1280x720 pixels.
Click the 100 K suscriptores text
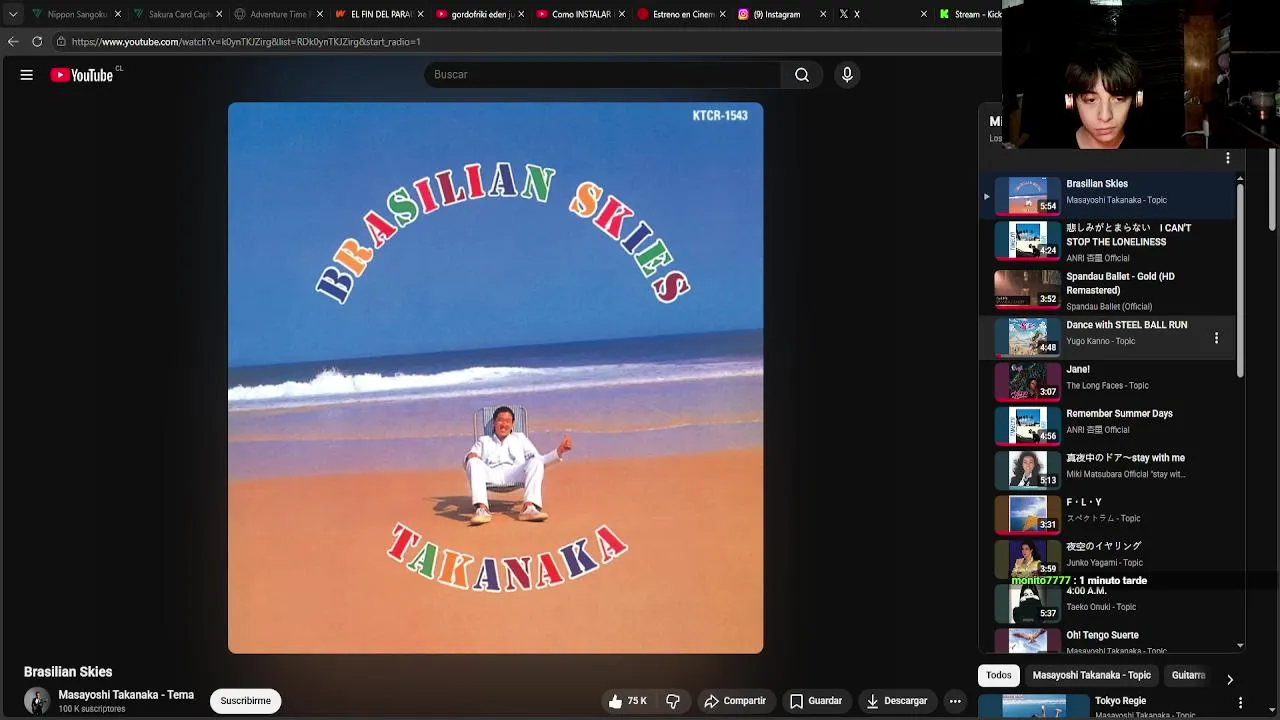pyautogui.click(x=92, y=709)
